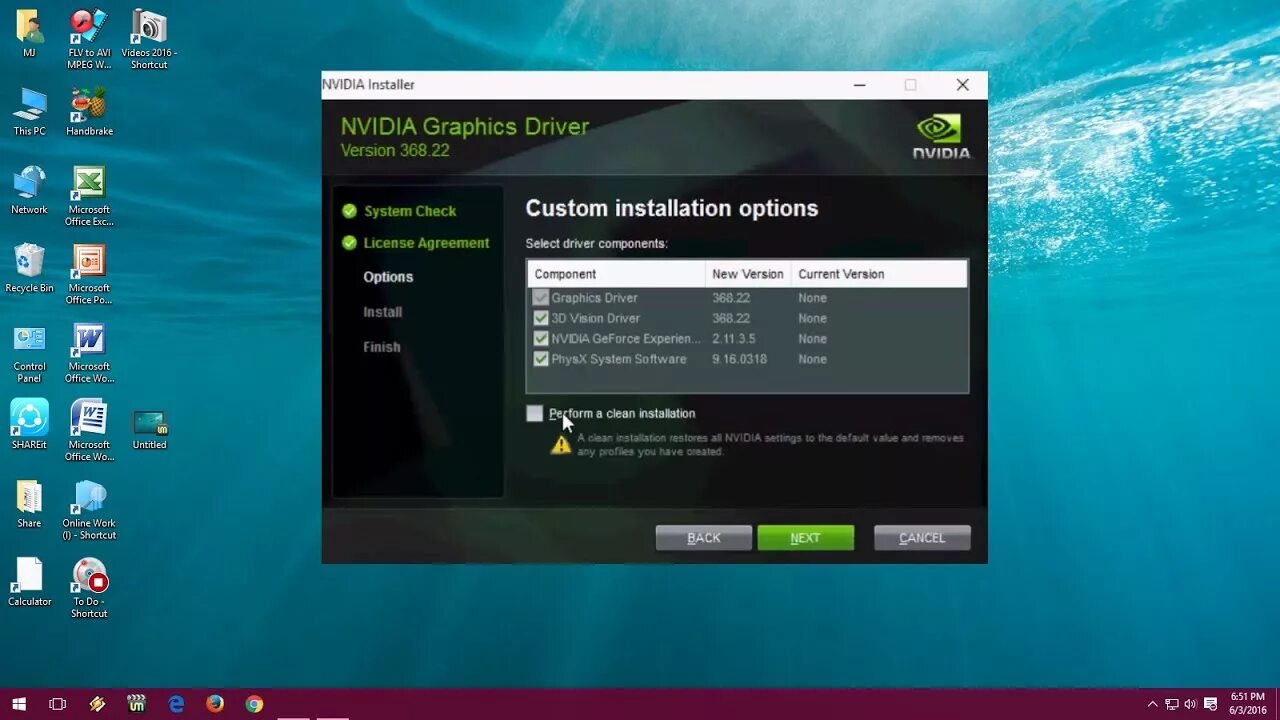Select Microsoft Office Excel desktop icon
Image resolution: width=1280 pixels, height=720 pixels.
click(x=89, y=196)
